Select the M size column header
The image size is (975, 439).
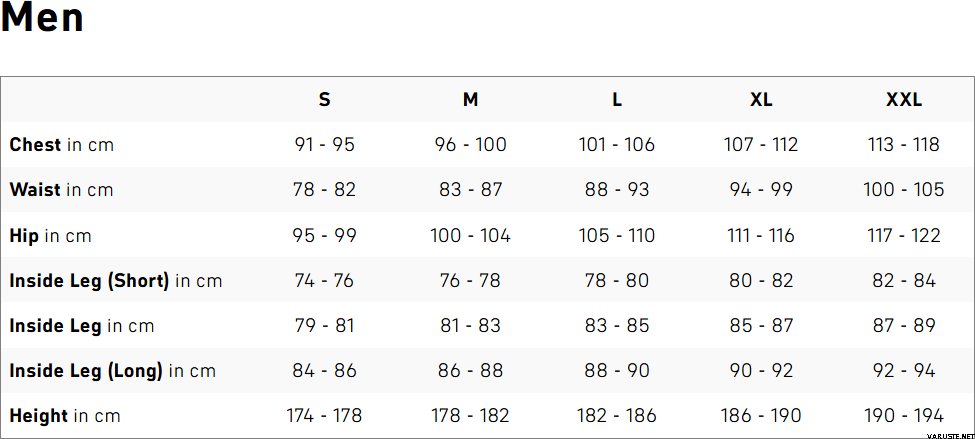[470, 100]
